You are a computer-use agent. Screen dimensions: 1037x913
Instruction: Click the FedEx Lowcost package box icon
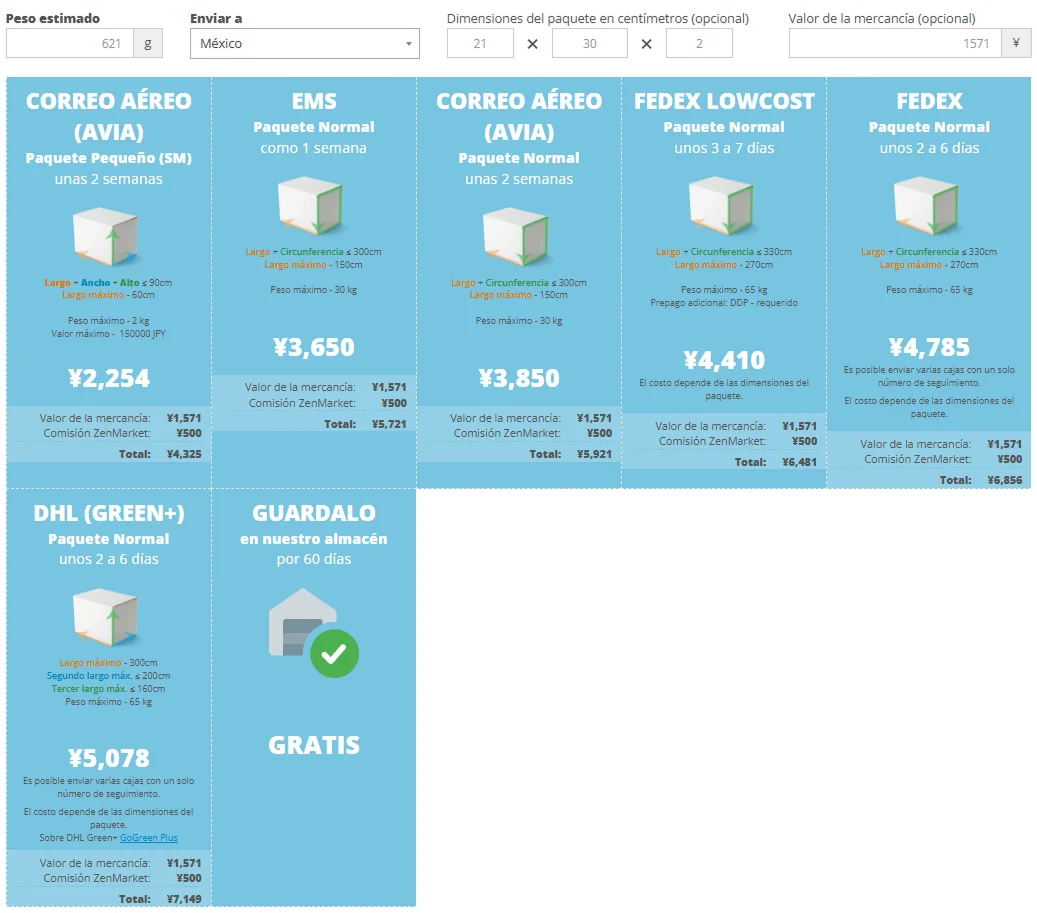coord(721,205)
